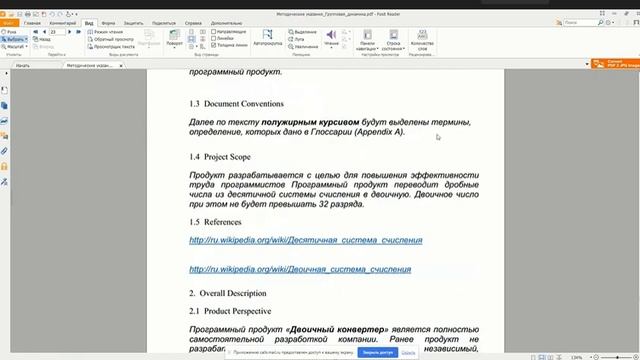Open the Signatures pen panel icon
The height and width of the screenshot is (360, 640).
[4, 182]
